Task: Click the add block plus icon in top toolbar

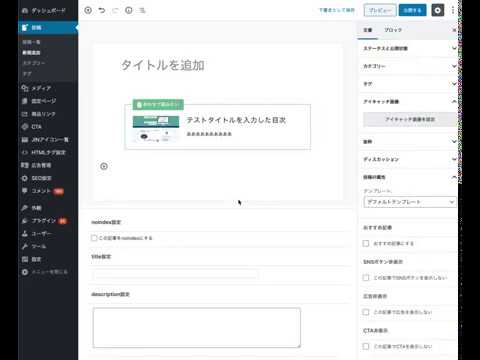Action: click(88, 10)
